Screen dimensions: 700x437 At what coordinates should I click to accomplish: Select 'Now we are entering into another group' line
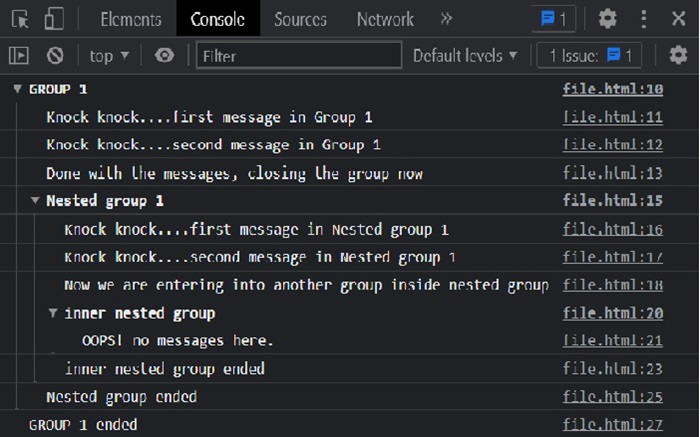(x=306, y=285)
